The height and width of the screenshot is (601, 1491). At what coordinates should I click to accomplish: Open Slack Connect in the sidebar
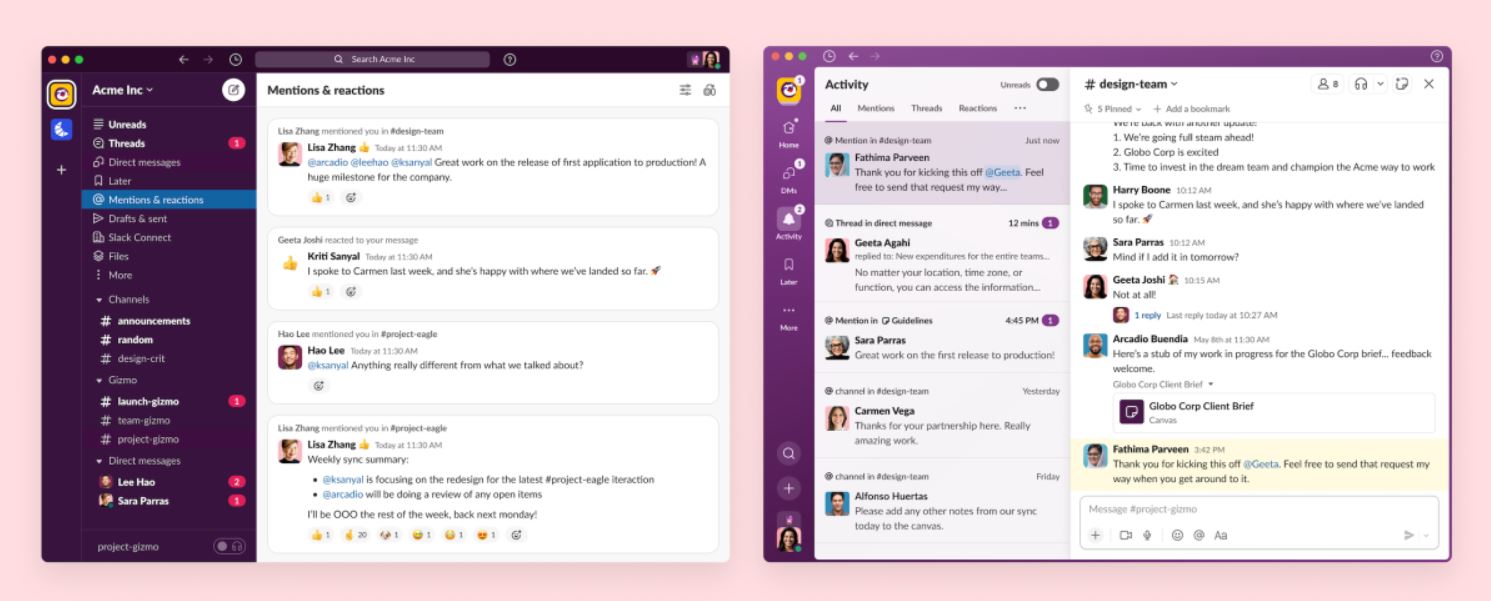click(x=168, y=237)
